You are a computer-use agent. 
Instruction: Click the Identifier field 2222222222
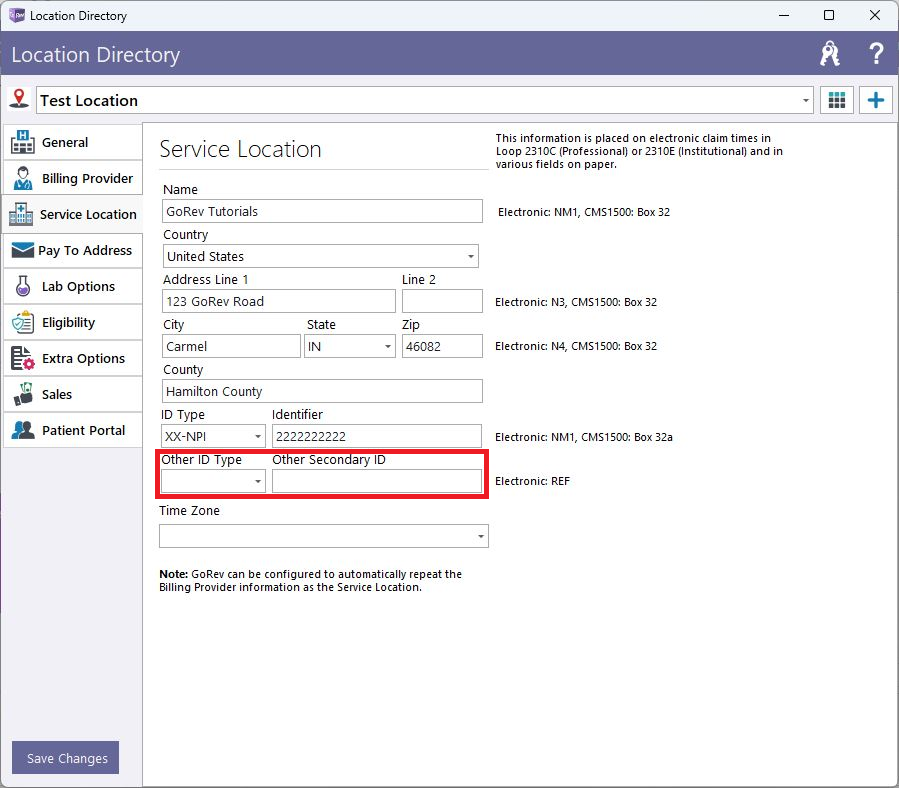pyautogui.click(x=377, y=436)
